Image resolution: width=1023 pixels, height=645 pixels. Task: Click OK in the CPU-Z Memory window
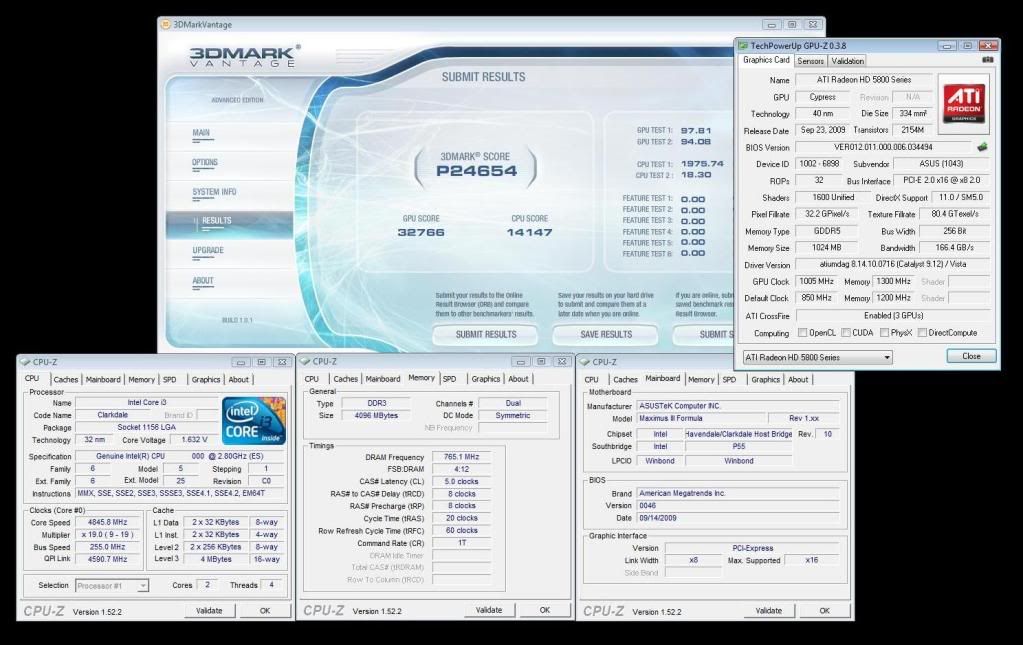pyautogui.click(x=545, y=610)
